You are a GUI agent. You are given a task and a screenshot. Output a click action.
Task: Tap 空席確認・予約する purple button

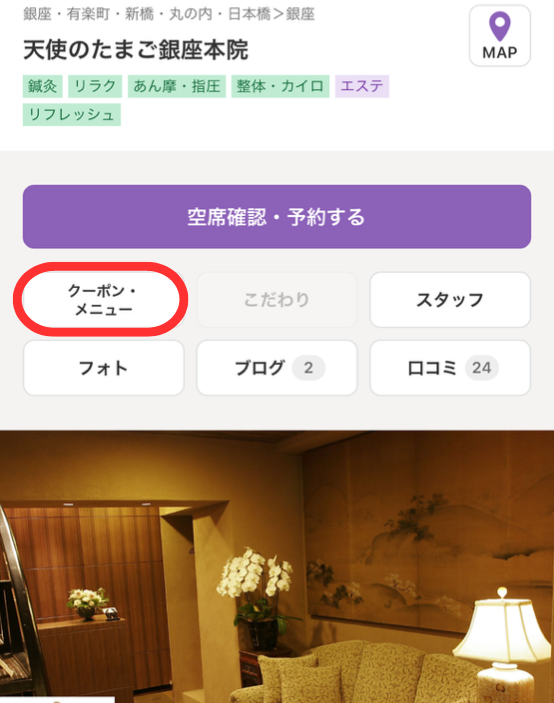(x=277, y=217)
